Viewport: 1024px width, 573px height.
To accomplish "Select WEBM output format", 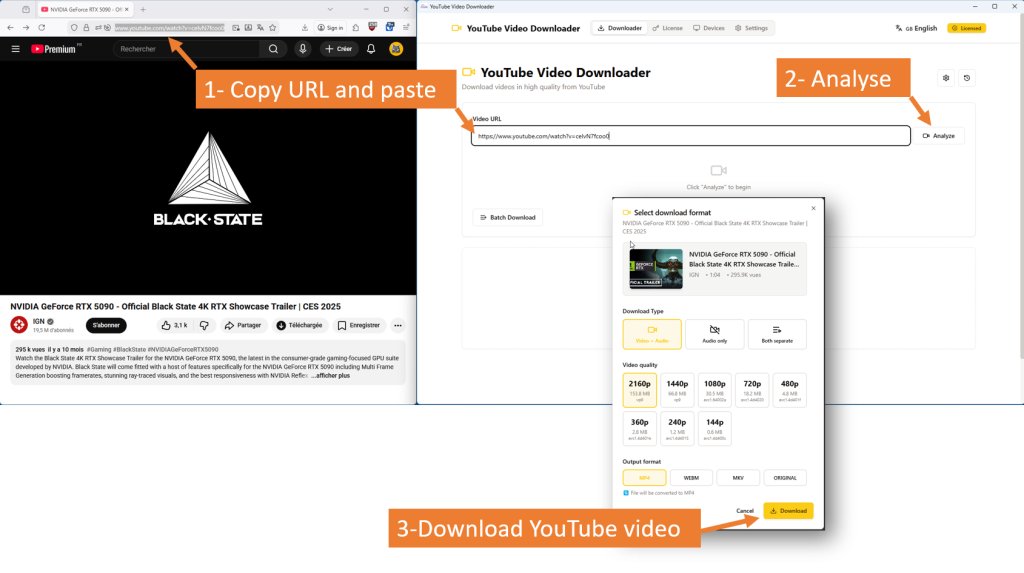I will (x=691, y=478).
